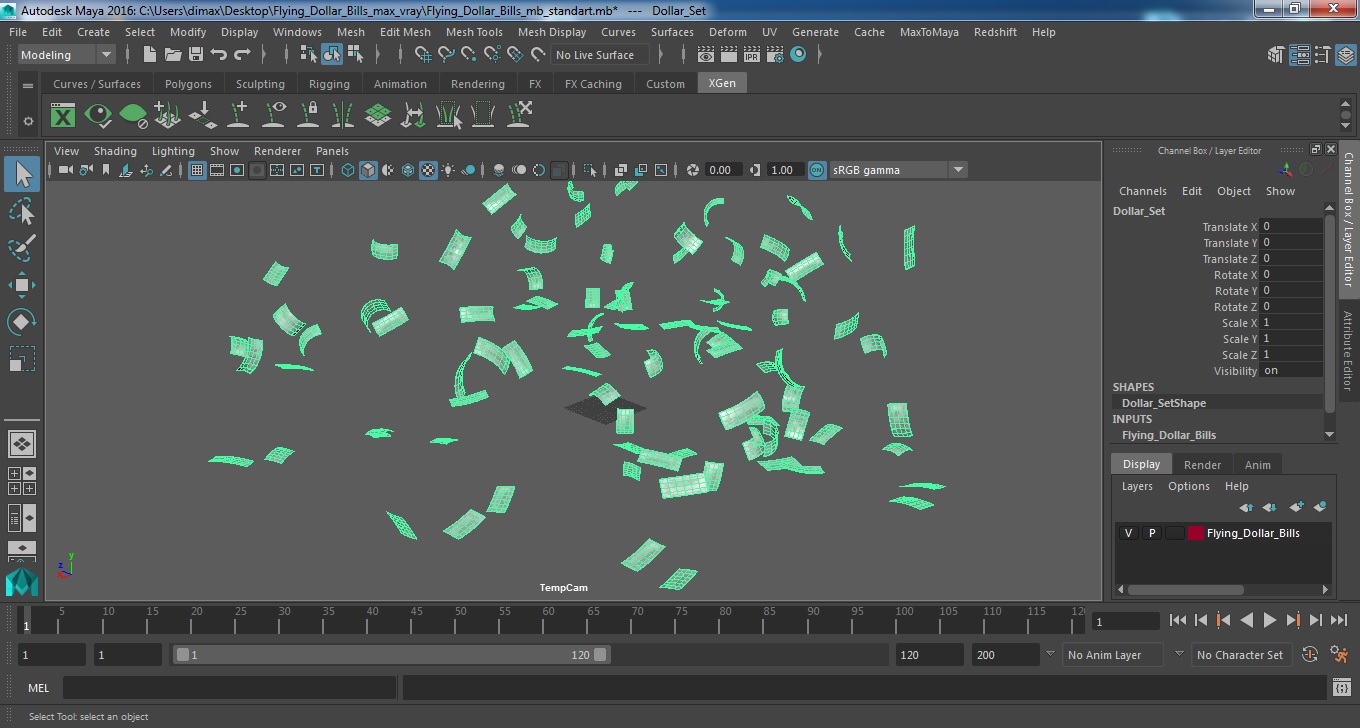Image resolution: width=1360 pixels, height=728 pixels.
Task: Redo the action with the toolbar arrow
Action: point(242,55)
